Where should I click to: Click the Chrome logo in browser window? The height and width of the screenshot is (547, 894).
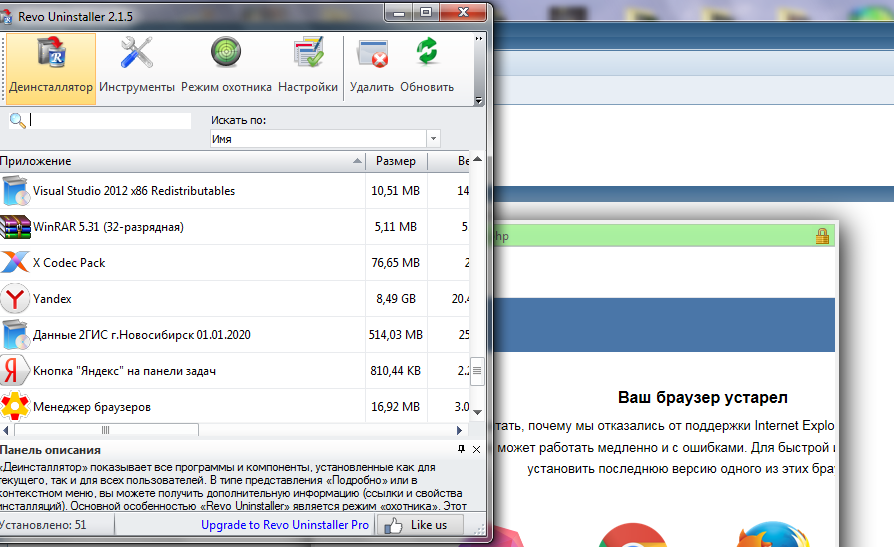[x=633, y=536]
